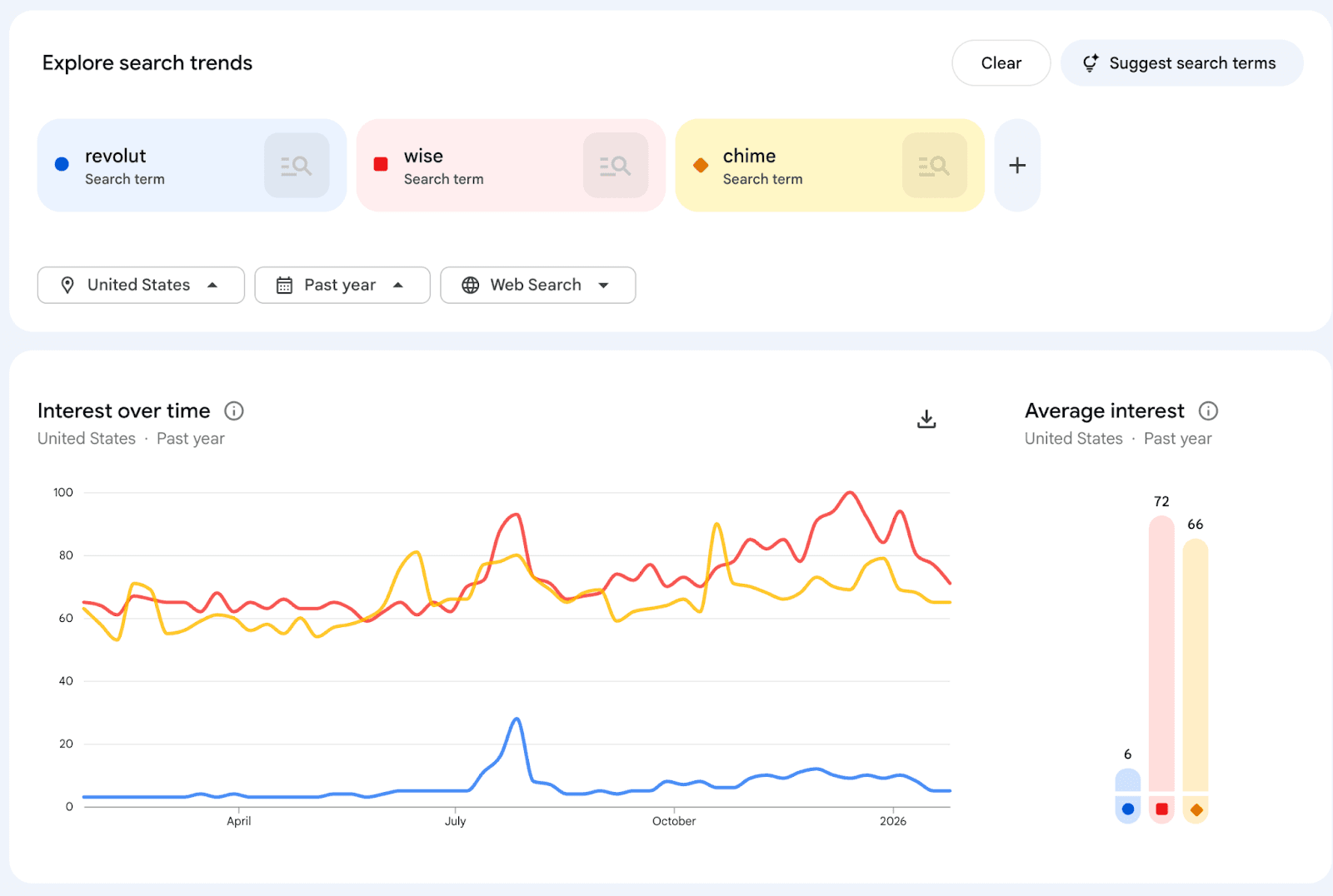Click the red wise color square
The height and width of the screenshot is (896, 1333).
pyautogui.click(x=381, y=164)
